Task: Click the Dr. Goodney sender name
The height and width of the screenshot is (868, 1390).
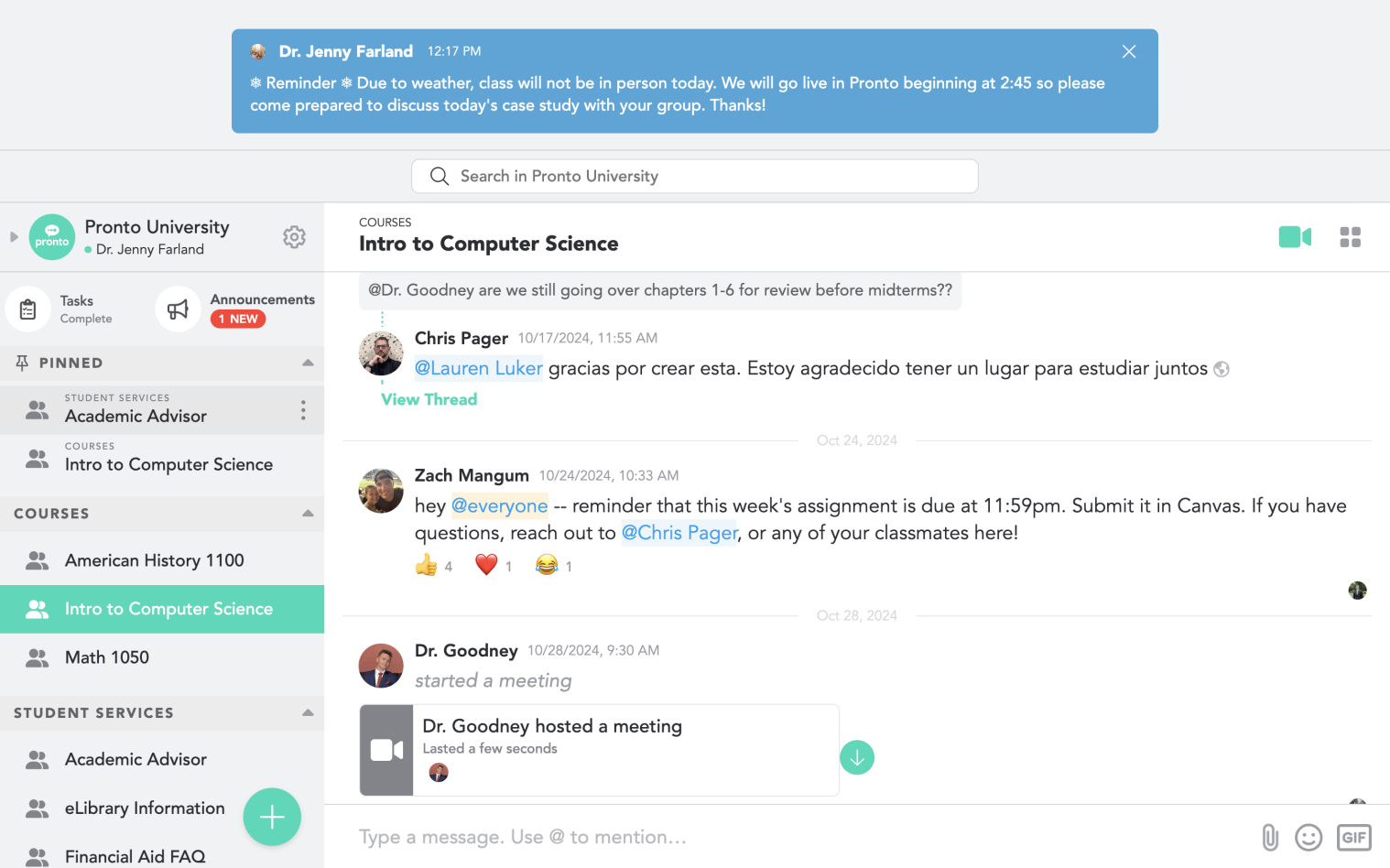Action: point(466,650)
